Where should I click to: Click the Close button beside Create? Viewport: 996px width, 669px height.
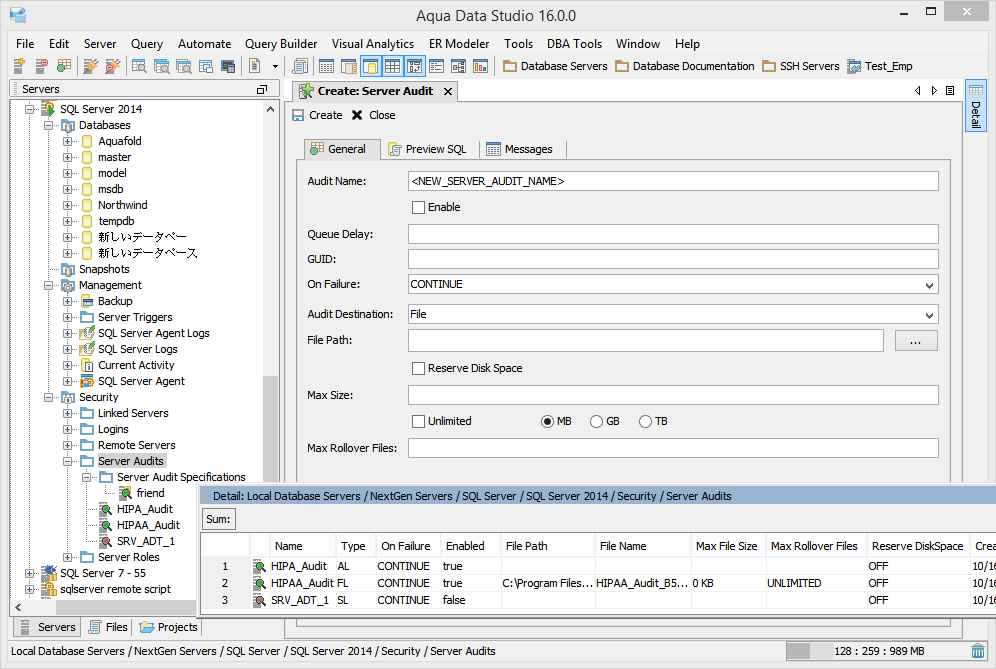coord(374,115)
